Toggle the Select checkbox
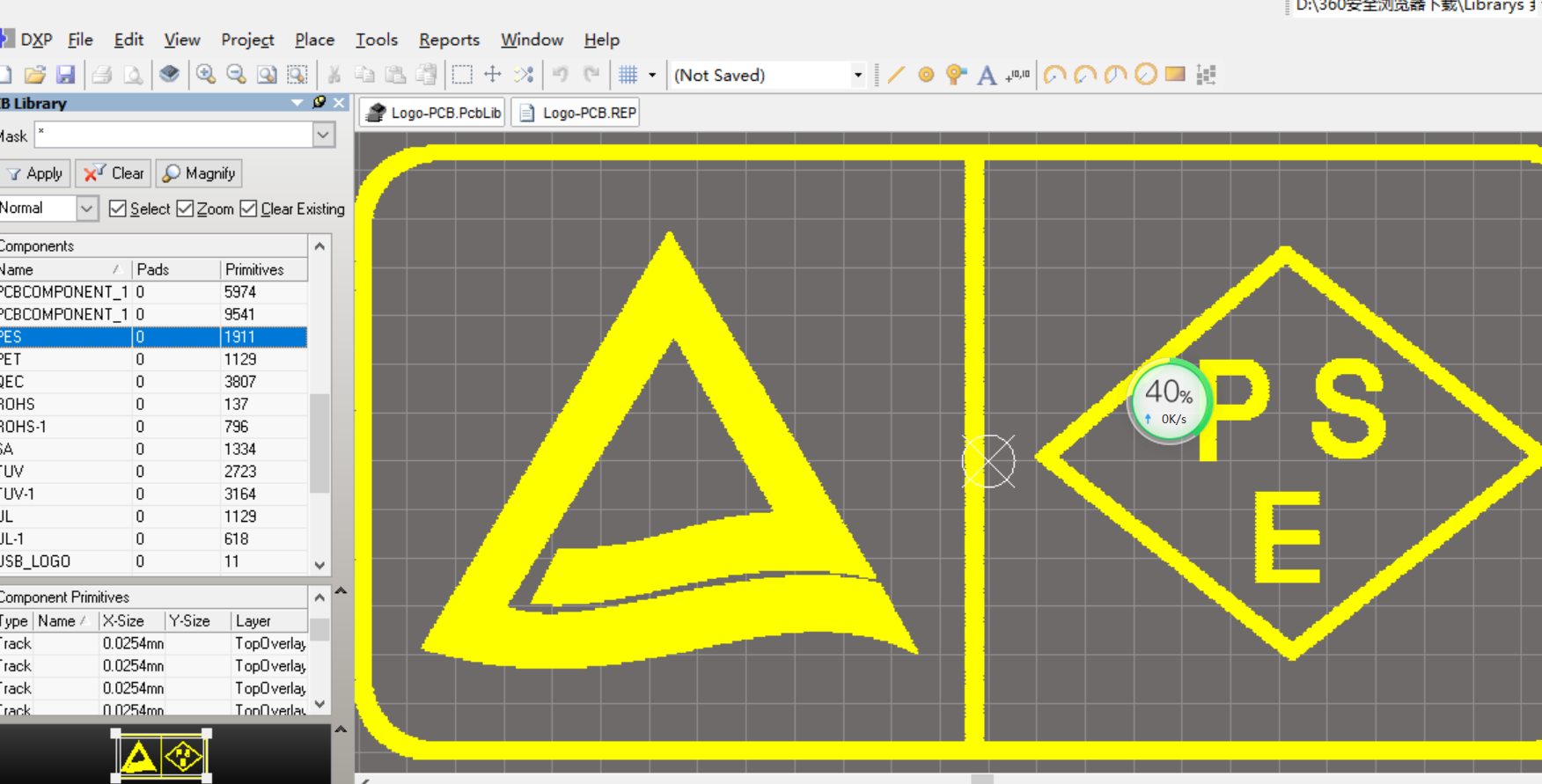 [118, 209]
